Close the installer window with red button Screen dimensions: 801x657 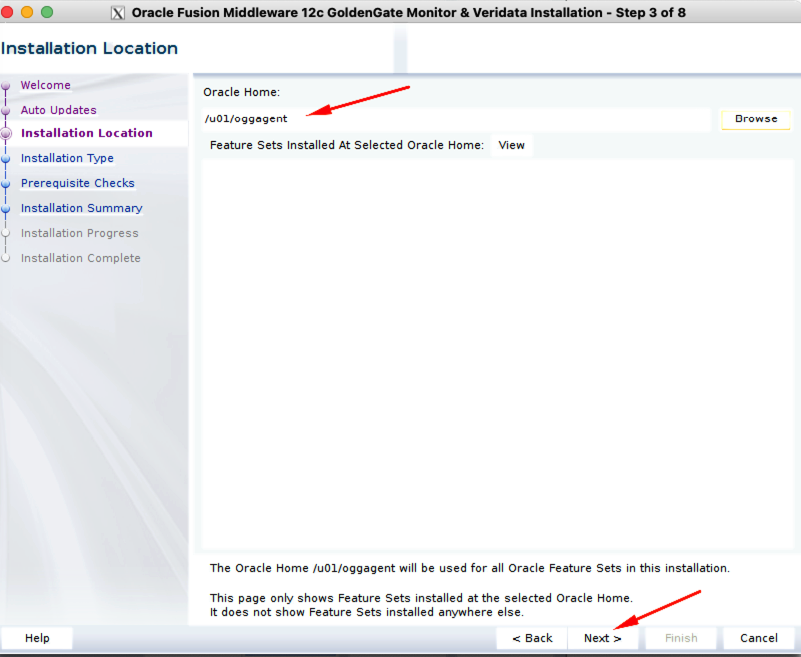[7, 12]
